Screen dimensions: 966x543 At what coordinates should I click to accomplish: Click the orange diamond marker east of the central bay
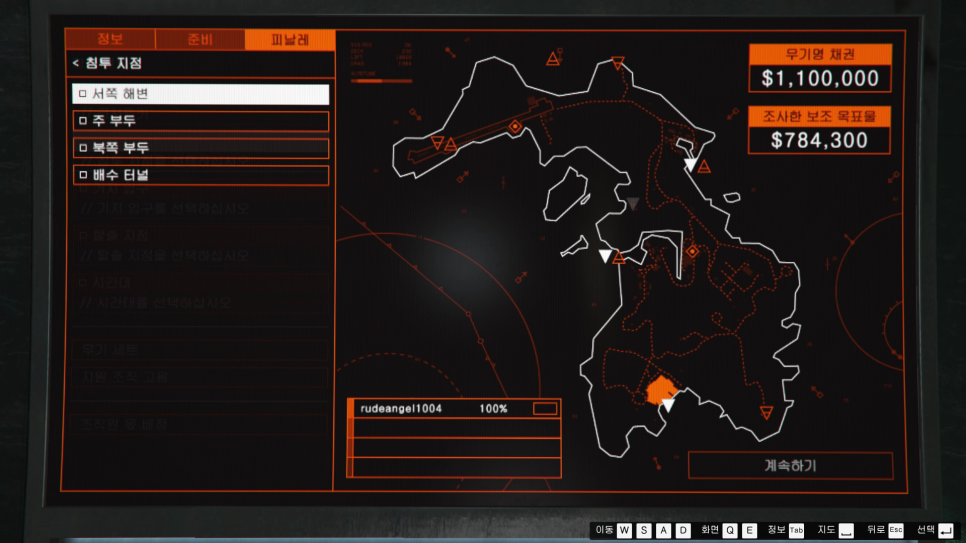tap(692, 251)
